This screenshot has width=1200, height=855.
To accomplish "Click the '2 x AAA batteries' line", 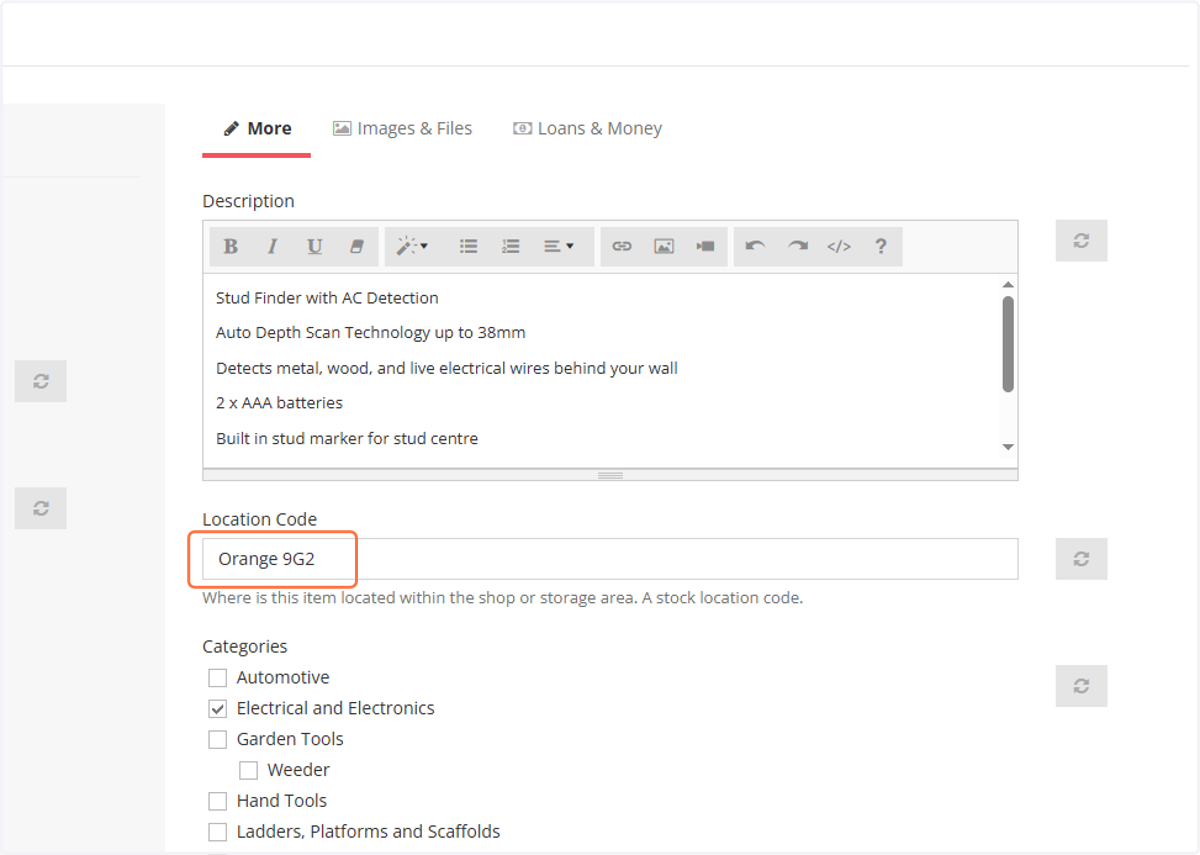I will coord(279,403).
